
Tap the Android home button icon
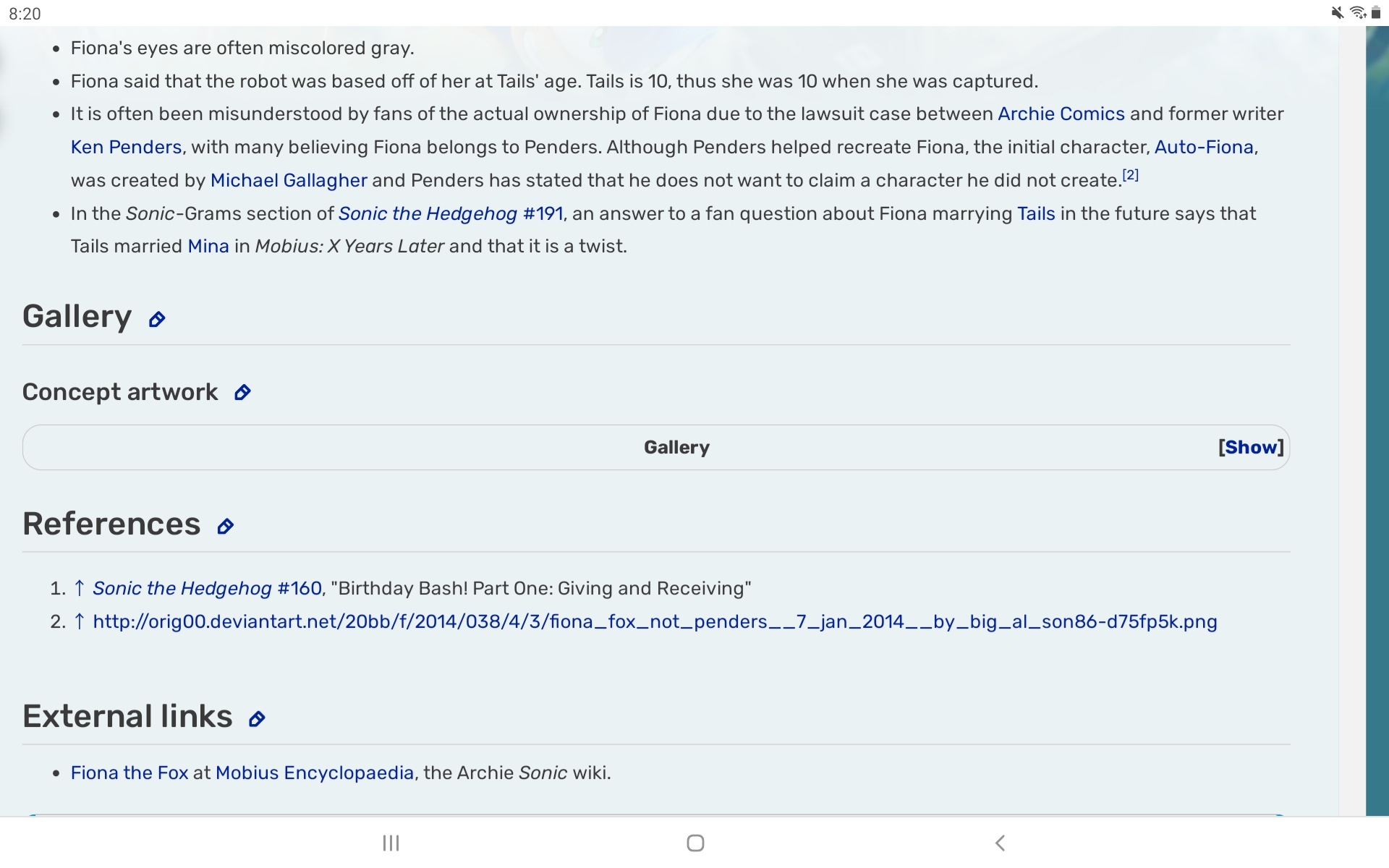click(695, 843)
